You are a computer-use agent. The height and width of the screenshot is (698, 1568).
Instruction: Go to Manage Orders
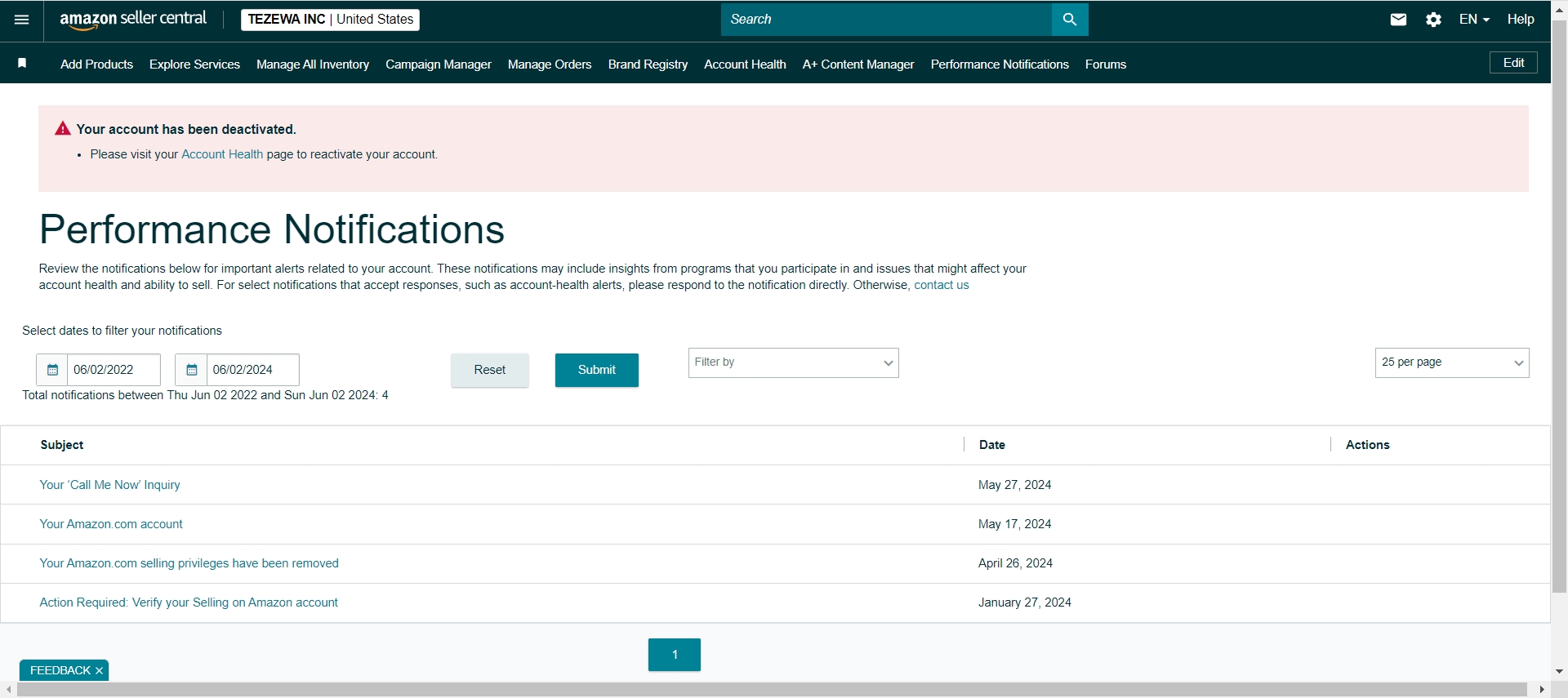point(550,64)
